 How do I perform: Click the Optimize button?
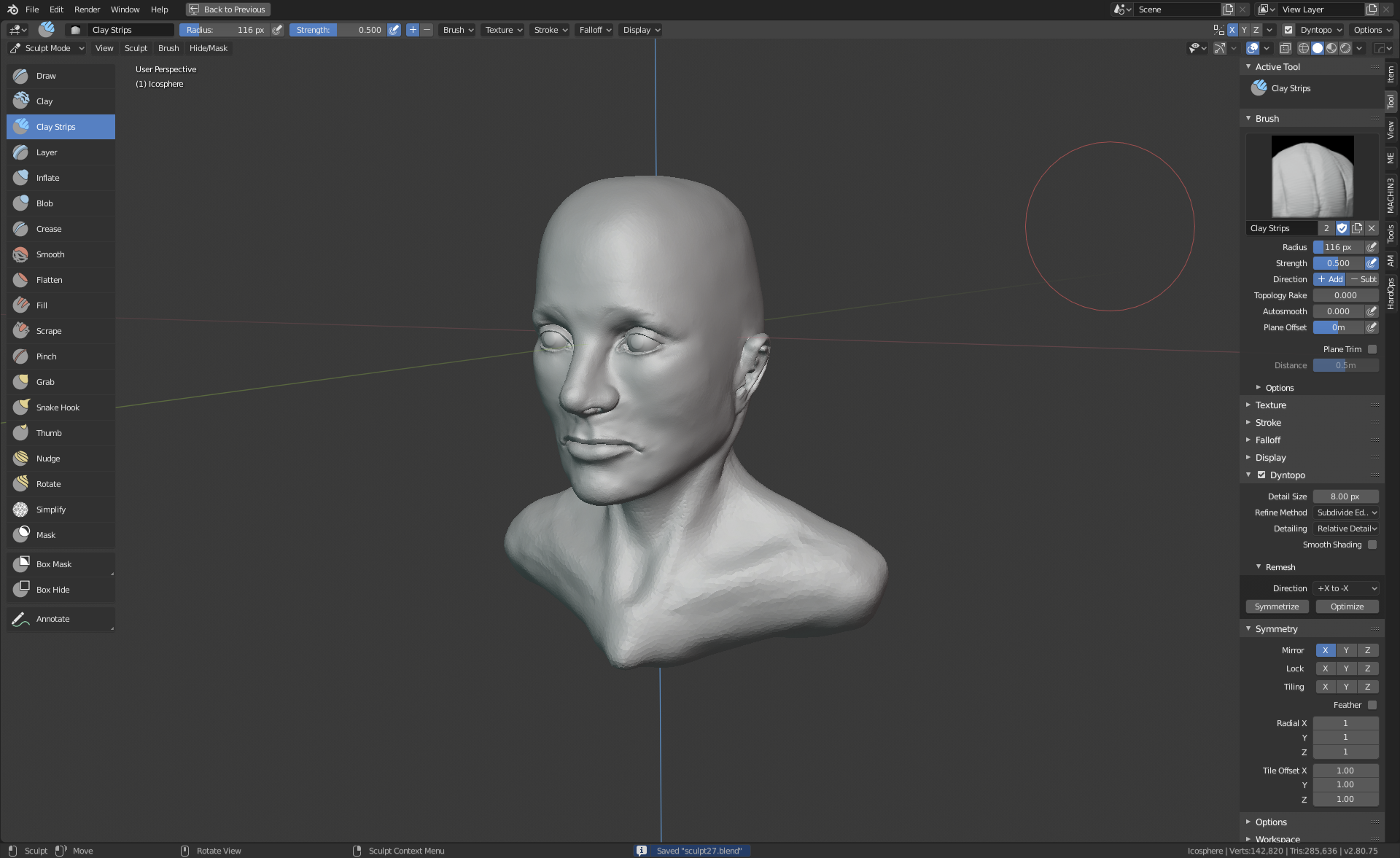point(1347,607)
